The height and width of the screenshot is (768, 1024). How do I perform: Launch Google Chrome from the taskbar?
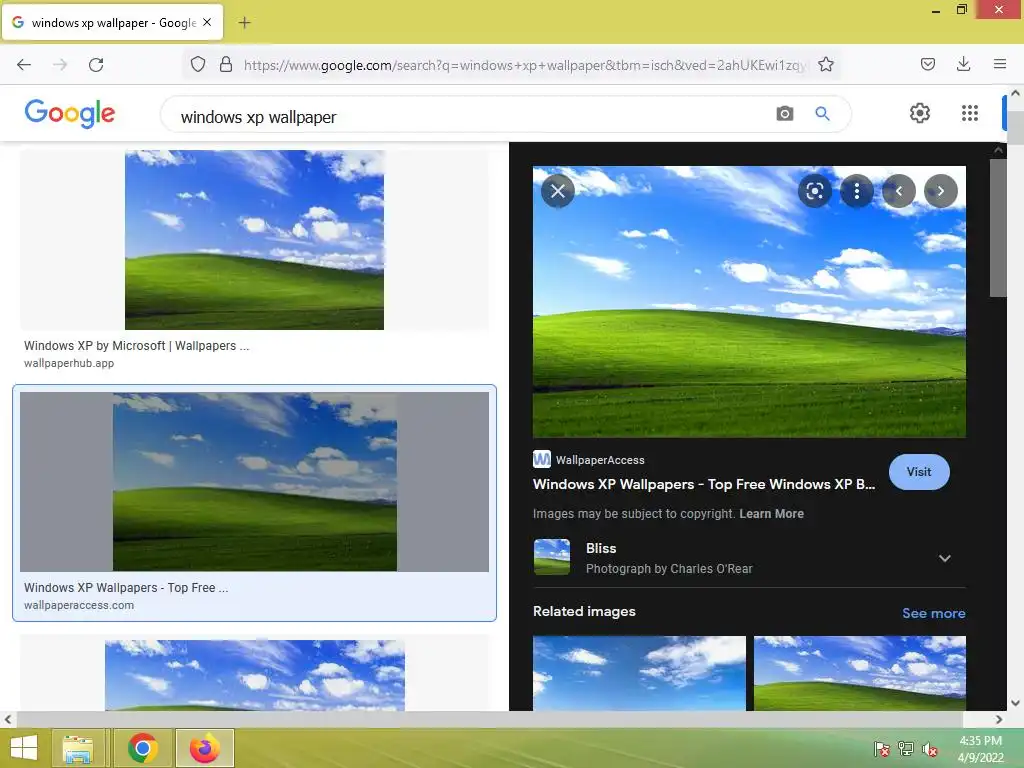(x=142, y=748)
